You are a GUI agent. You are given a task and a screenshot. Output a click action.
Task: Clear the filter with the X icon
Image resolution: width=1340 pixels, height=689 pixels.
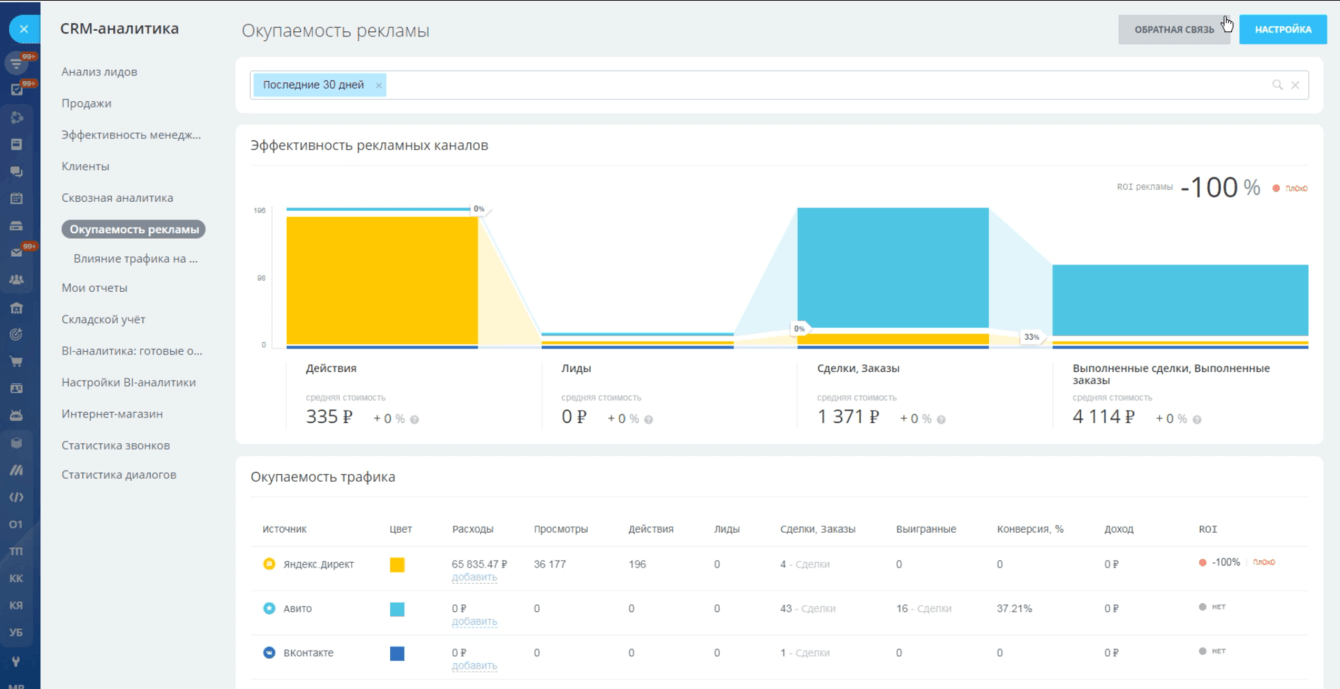pyautogui.click(x=1295, y=85)
